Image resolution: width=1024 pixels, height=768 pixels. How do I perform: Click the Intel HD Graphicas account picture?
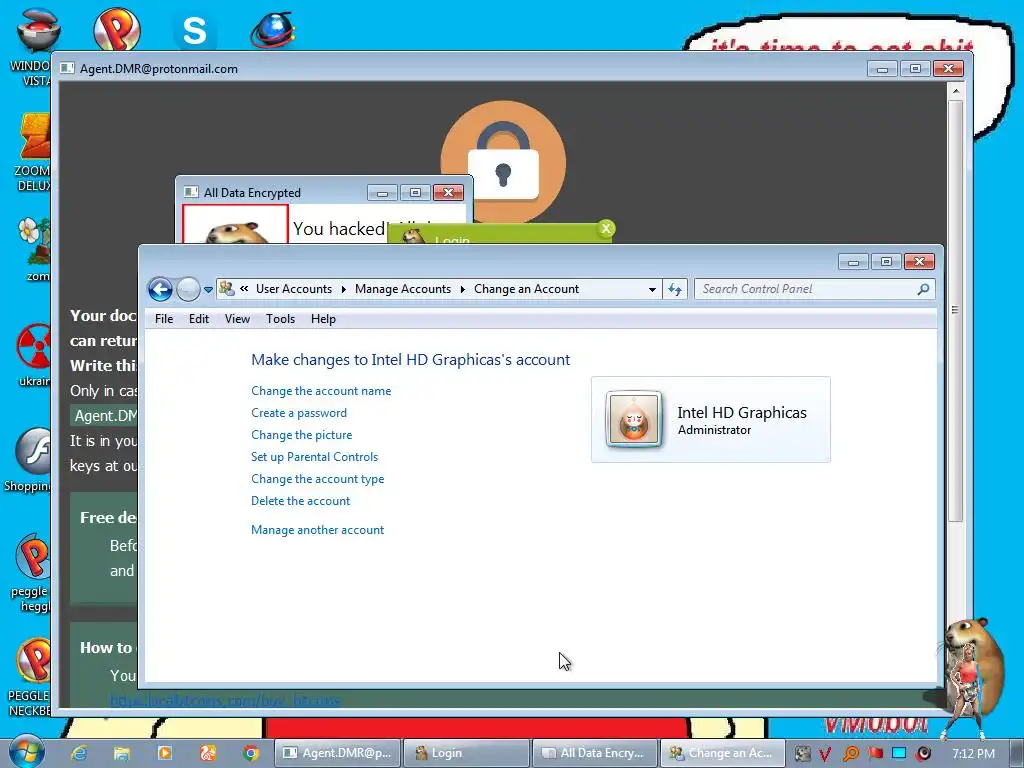pos(633,419)
